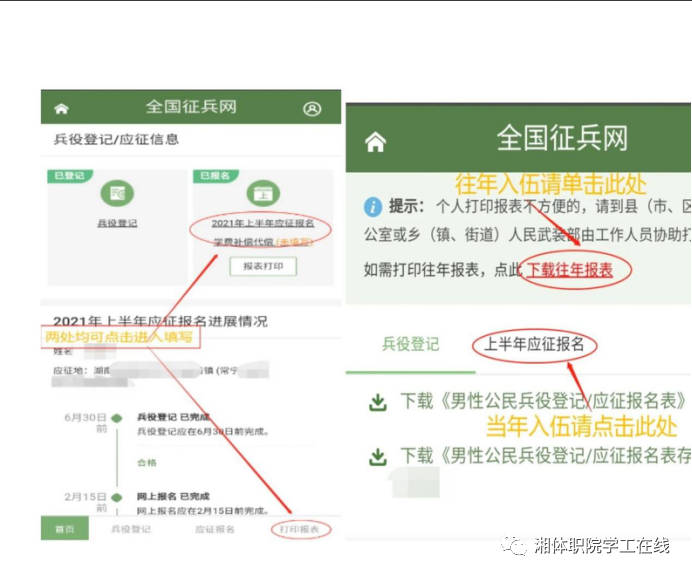This screenshot has width=692, height=568.
Task: Click the green round 应征报名 card icon
Action: (x=263, y=192)
